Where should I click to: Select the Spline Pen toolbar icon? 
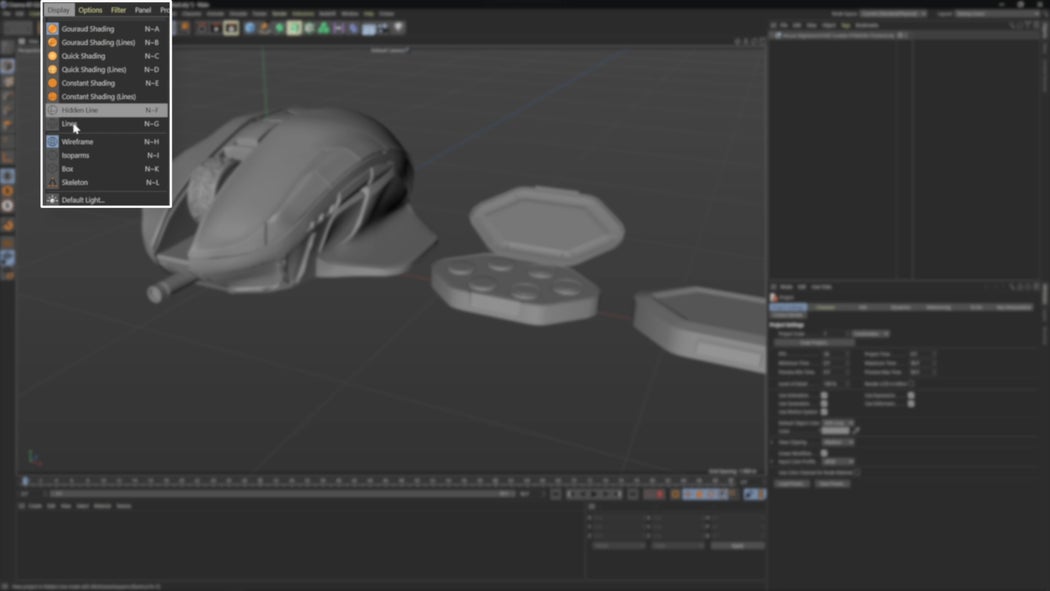[x=265, y=28]
